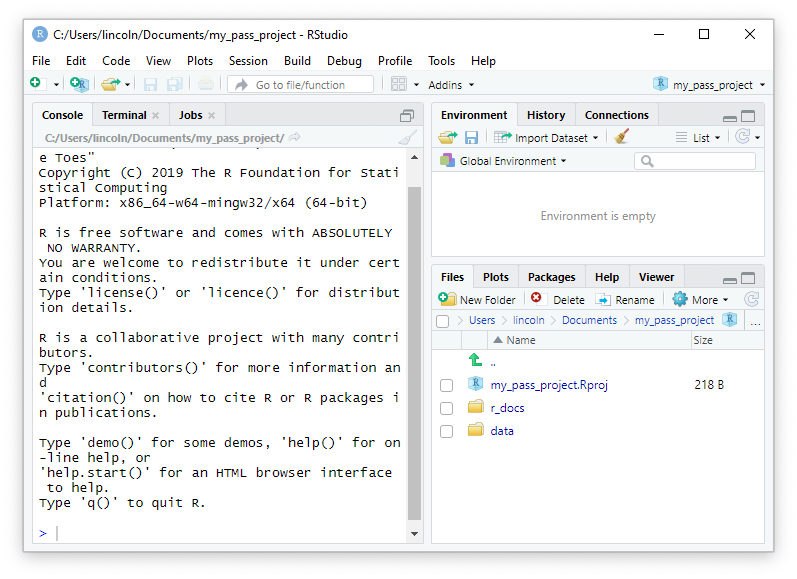Switch to the Jobs tab
Image resolution: width=797 pixels, height=579 pixels.
[x=191, y=115]
